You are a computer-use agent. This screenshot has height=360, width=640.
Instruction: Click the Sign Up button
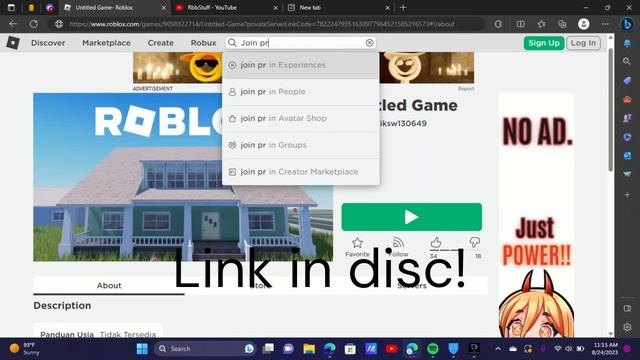pos(544,43)
